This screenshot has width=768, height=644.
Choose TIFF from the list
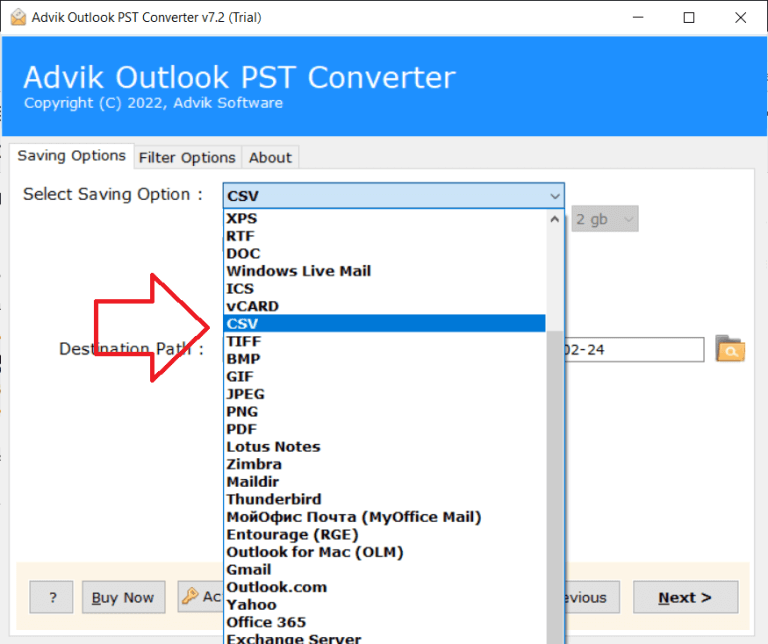384,341
